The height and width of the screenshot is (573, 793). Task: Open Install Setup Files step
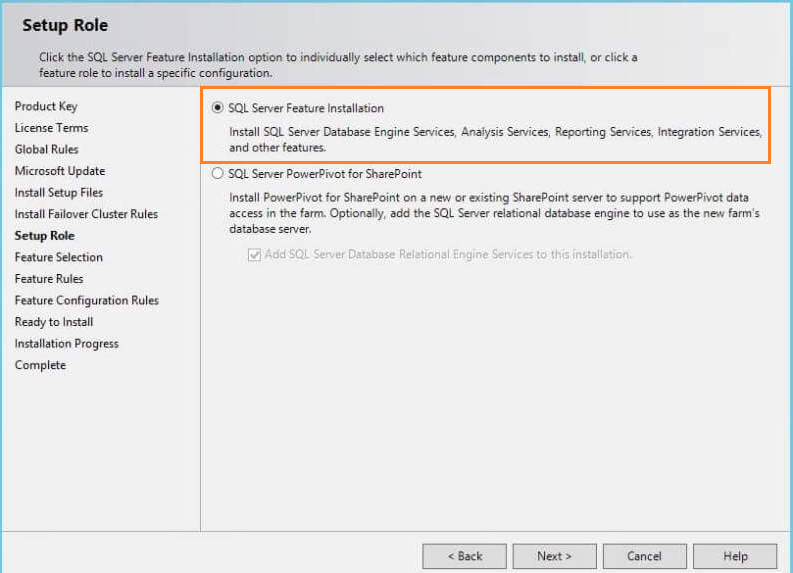pos(59,193)
